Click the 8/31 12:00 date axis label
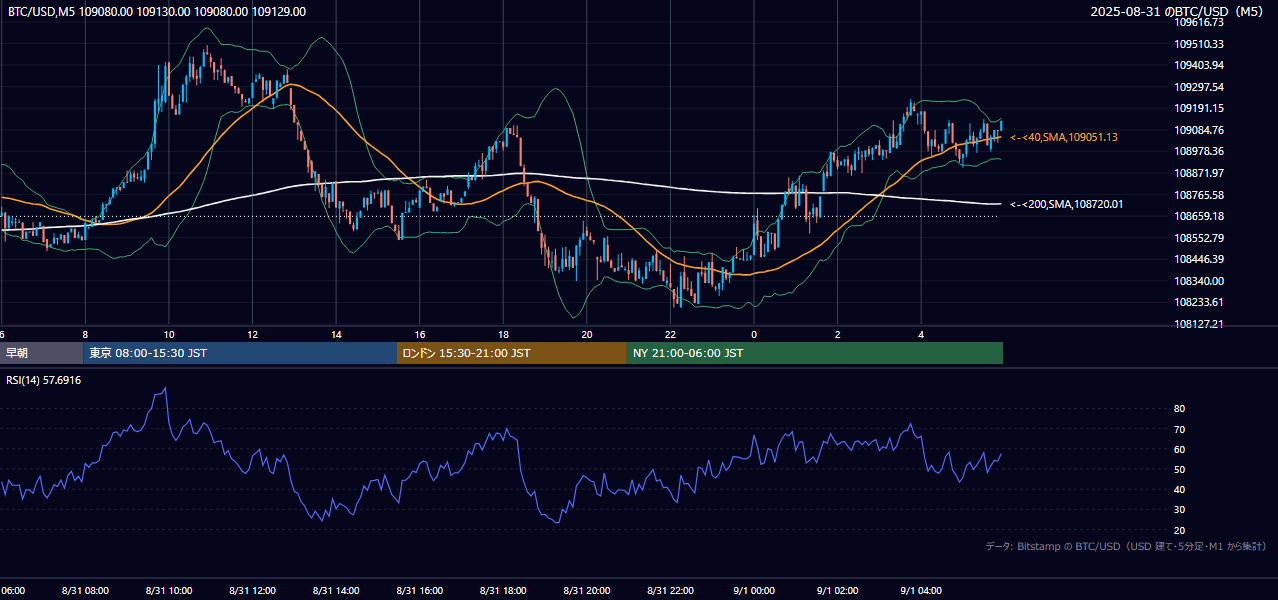 (253, 591)
